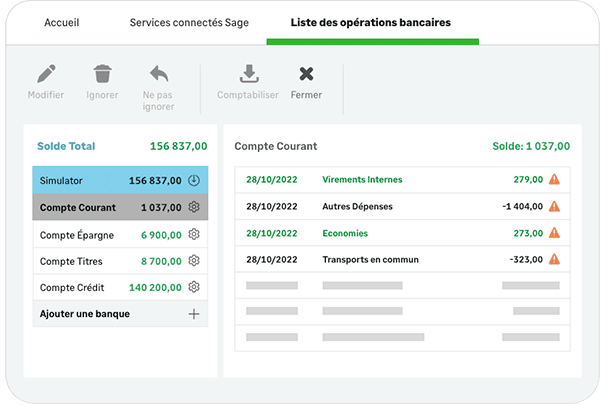
Task: Click the Simulator download circle icon
Action: pyautogui.click(x=194, y=181)
